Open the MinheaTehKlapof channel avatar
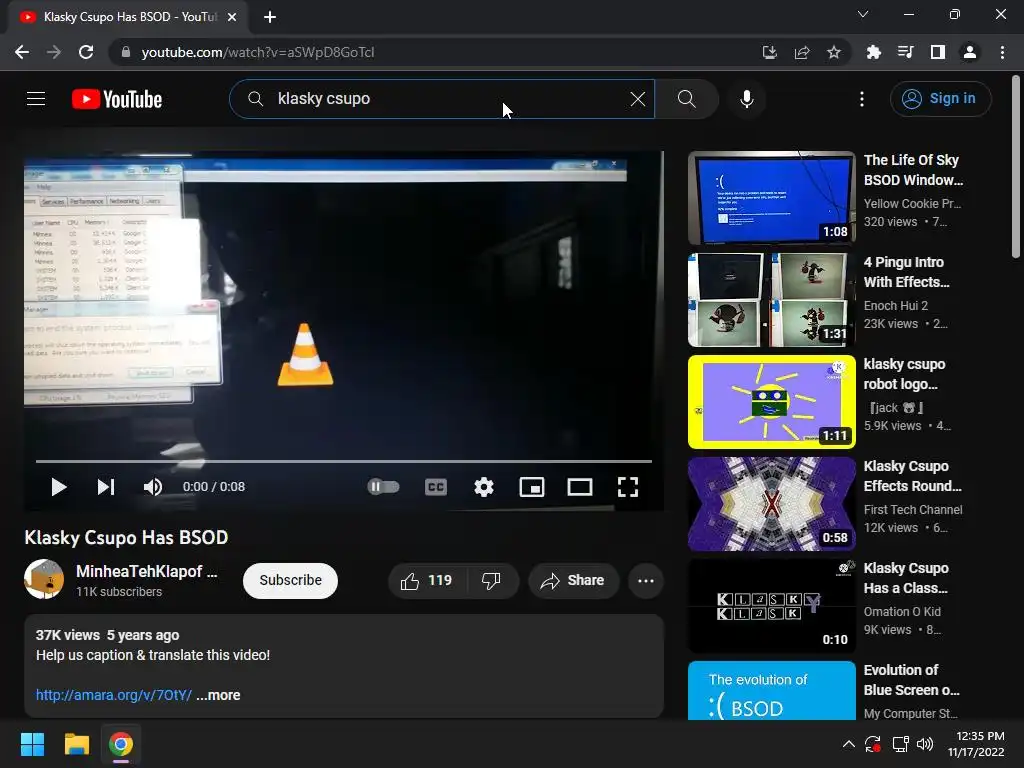 44,579
